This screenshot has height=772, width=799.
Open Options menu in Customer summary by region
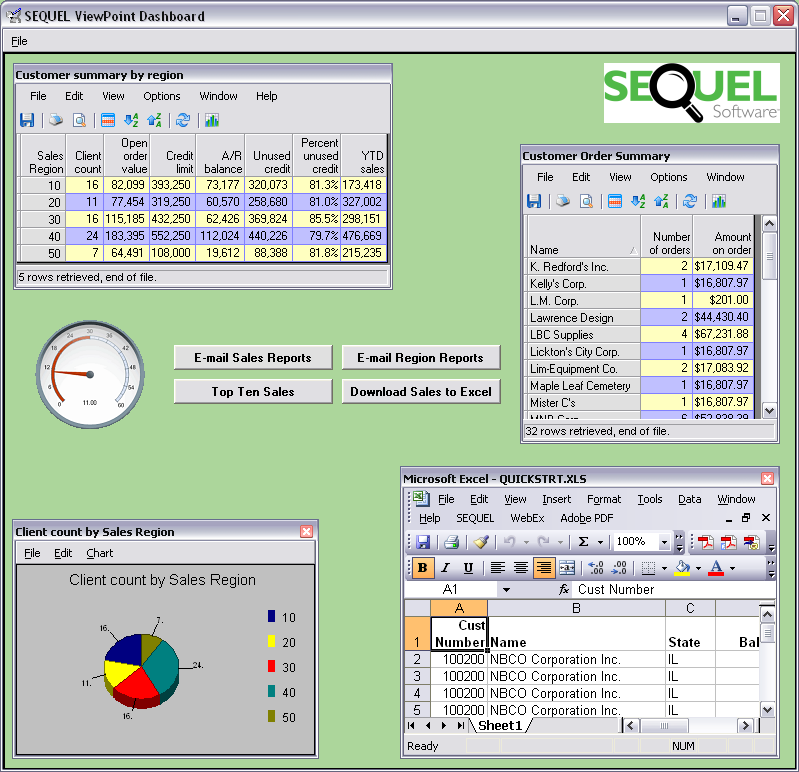tap(162, 96)
